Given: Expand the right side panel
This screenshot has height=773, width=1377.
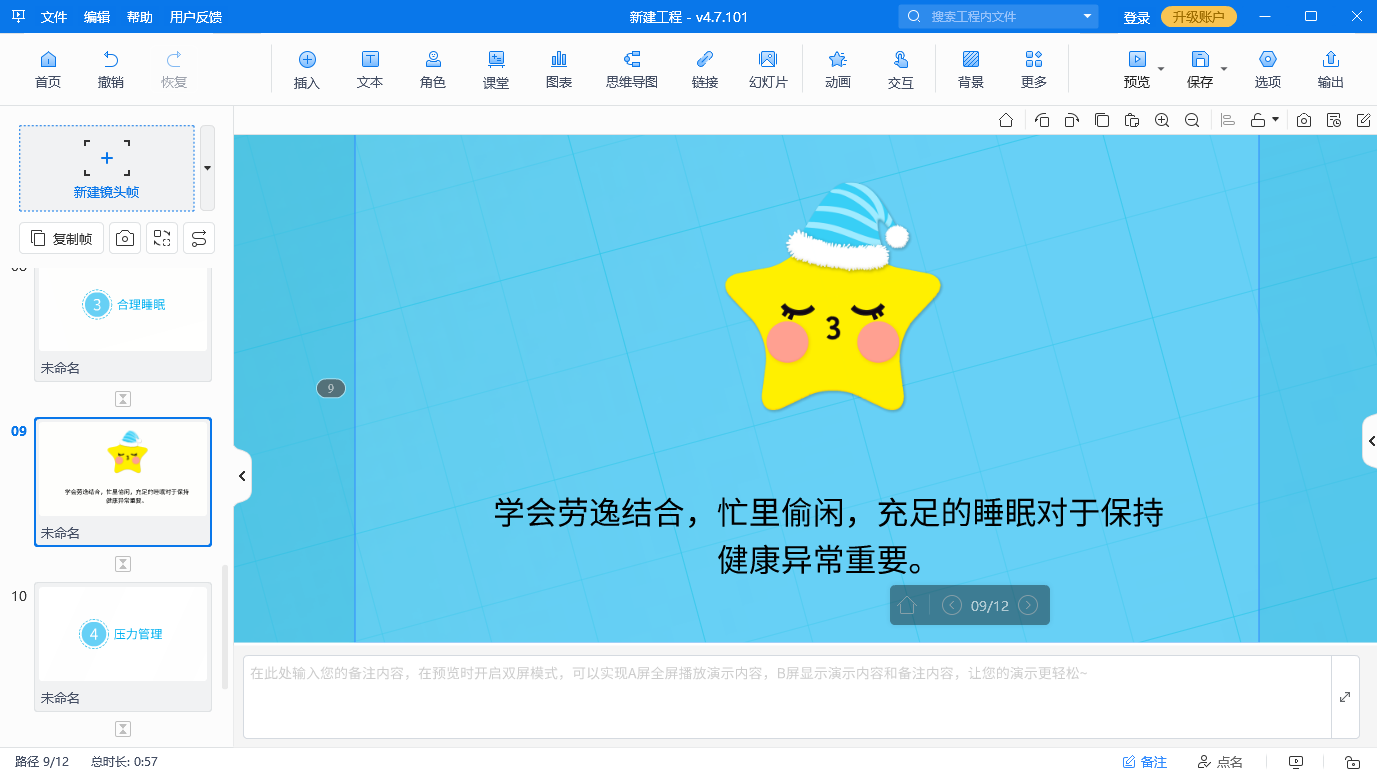Looking at the screenshot, I should coord(1370,441).
